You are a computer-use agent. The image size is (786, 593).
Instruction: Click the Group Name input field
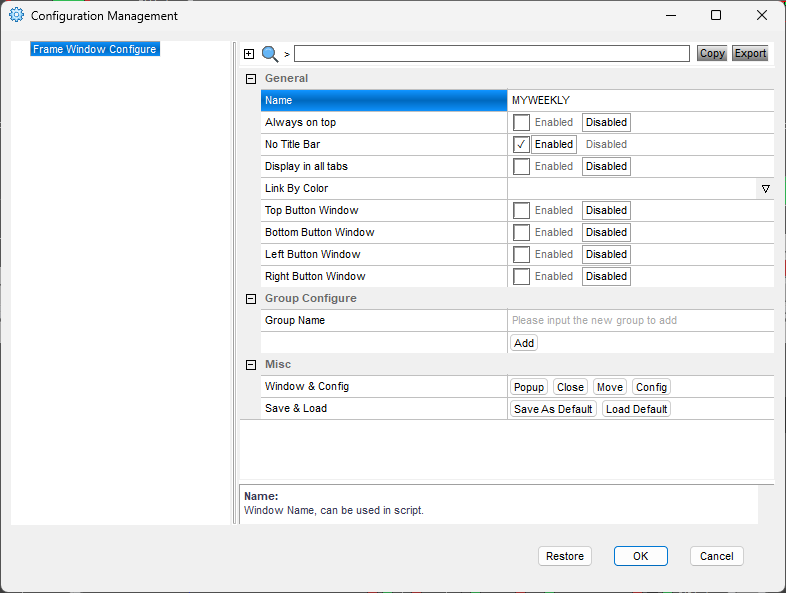tap(641, 320)
